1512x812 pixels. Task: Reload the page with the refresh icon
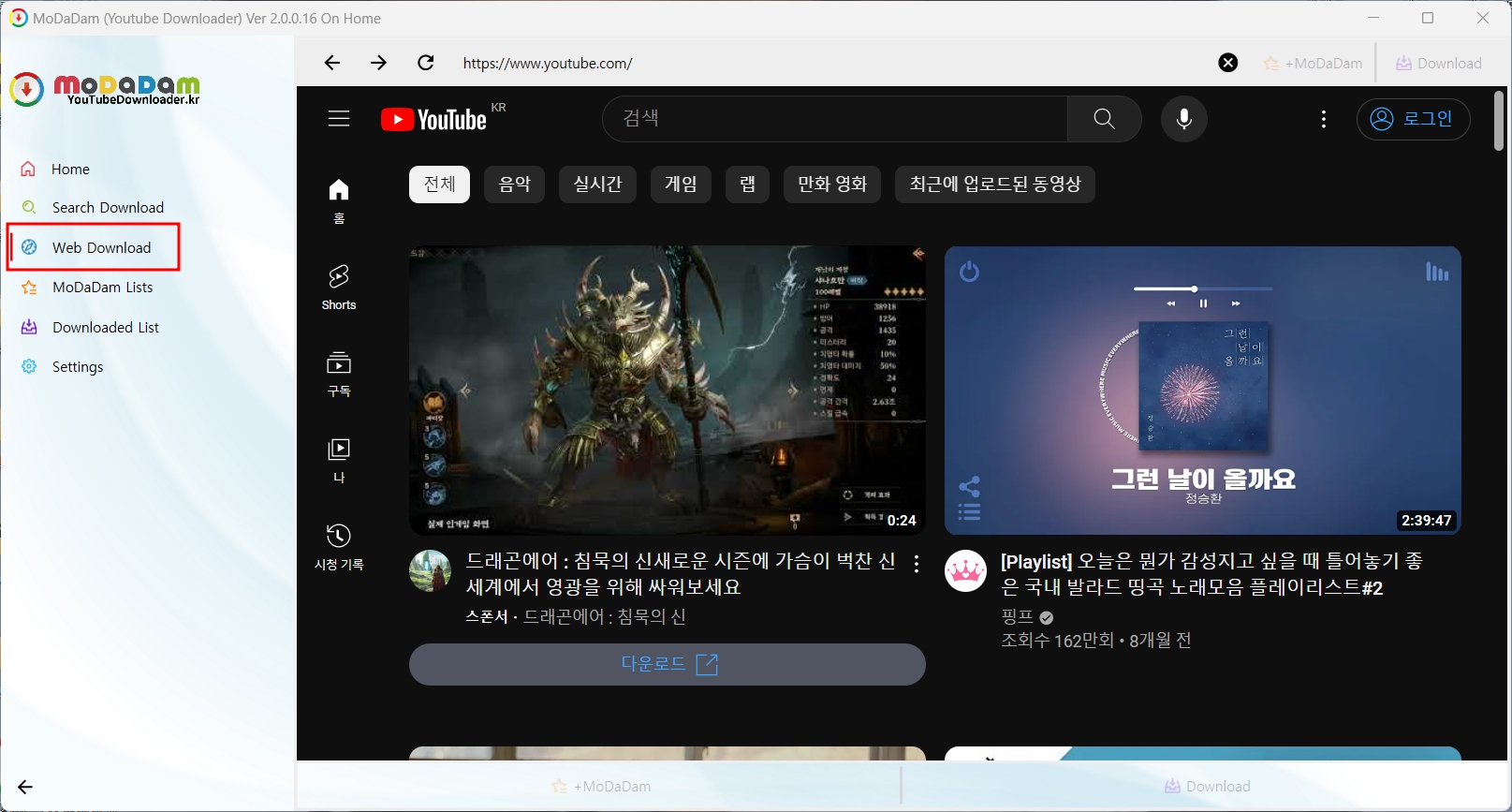tap(426, 63)
